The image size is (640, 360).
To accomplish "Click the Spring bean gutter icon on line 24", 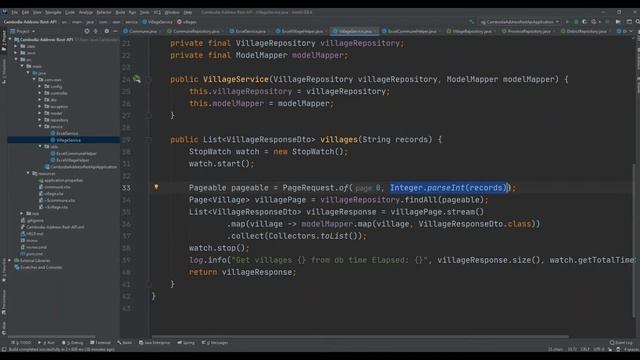I will click(x=137, y=79).
